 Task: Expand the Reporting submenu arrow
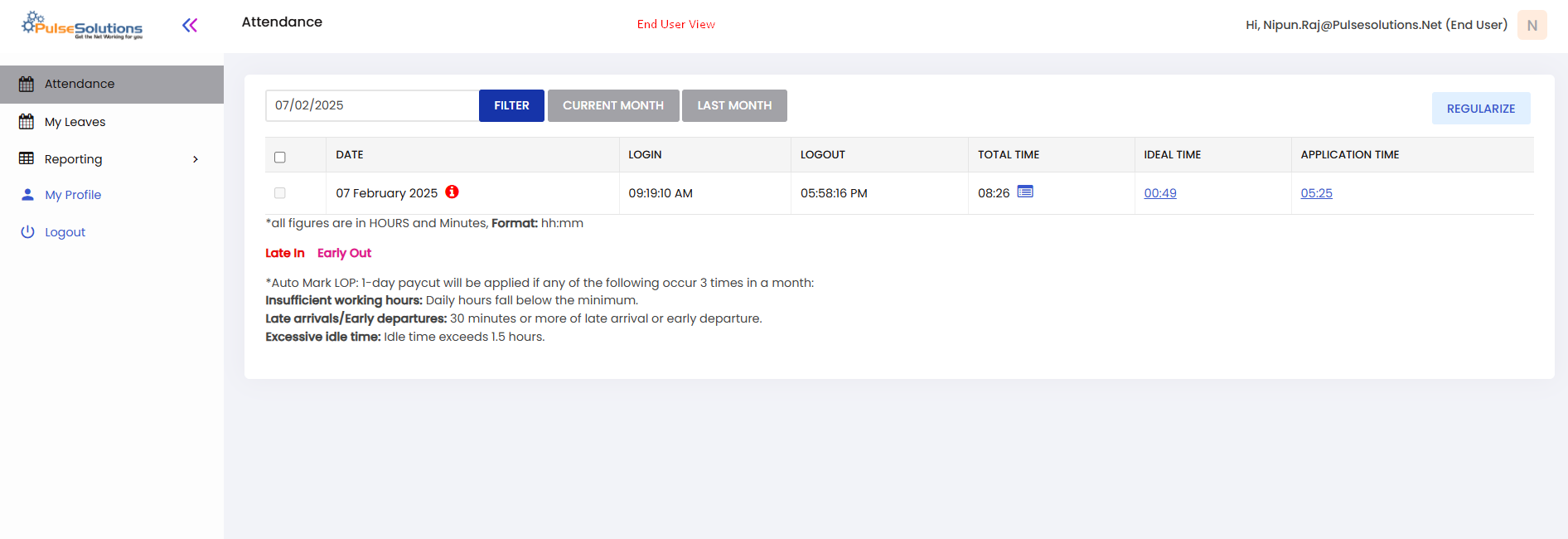[x=196, y=159]
